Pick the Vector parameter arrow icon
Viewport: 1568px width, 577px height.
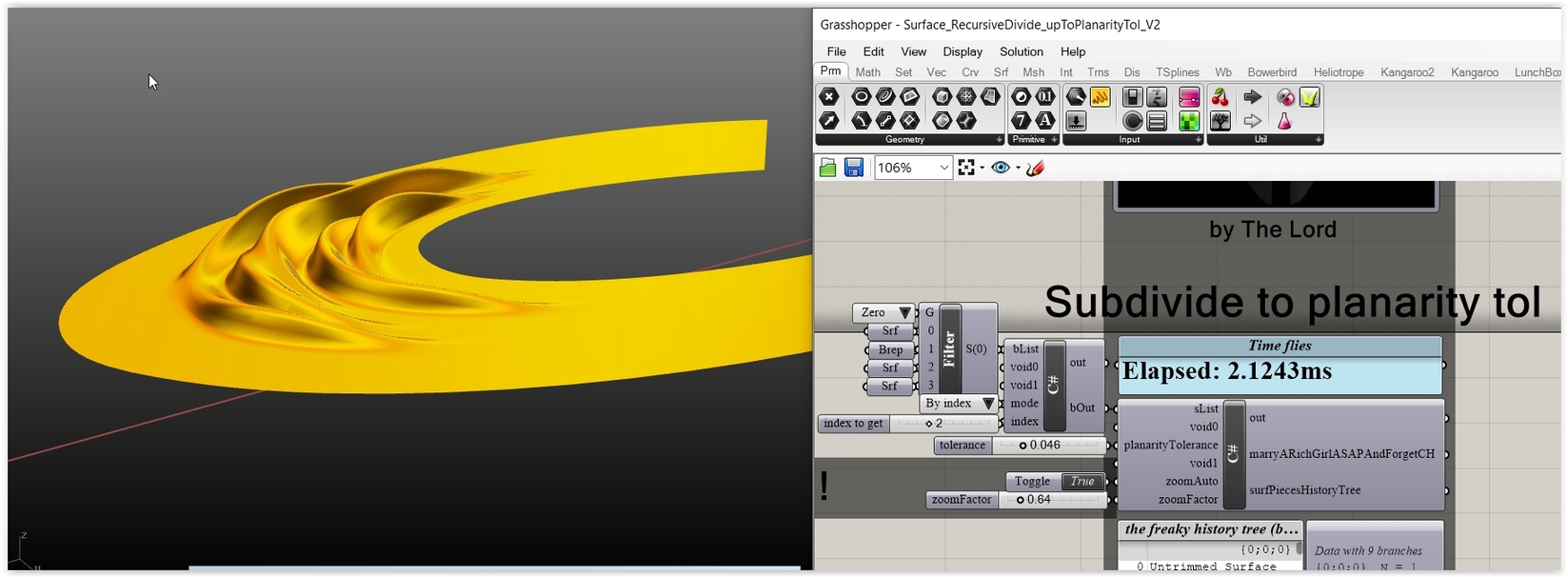(x=829, y=121)
